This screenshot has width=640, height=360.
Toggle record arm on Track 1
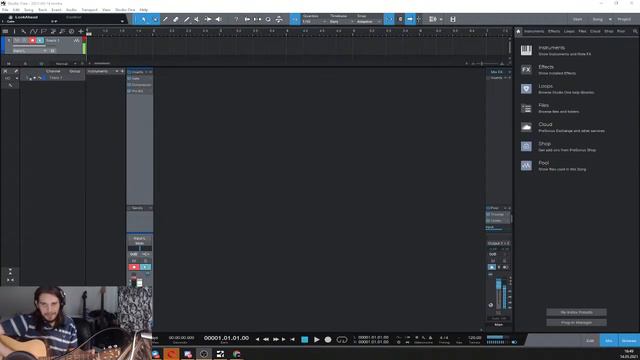tap(32, 40)
